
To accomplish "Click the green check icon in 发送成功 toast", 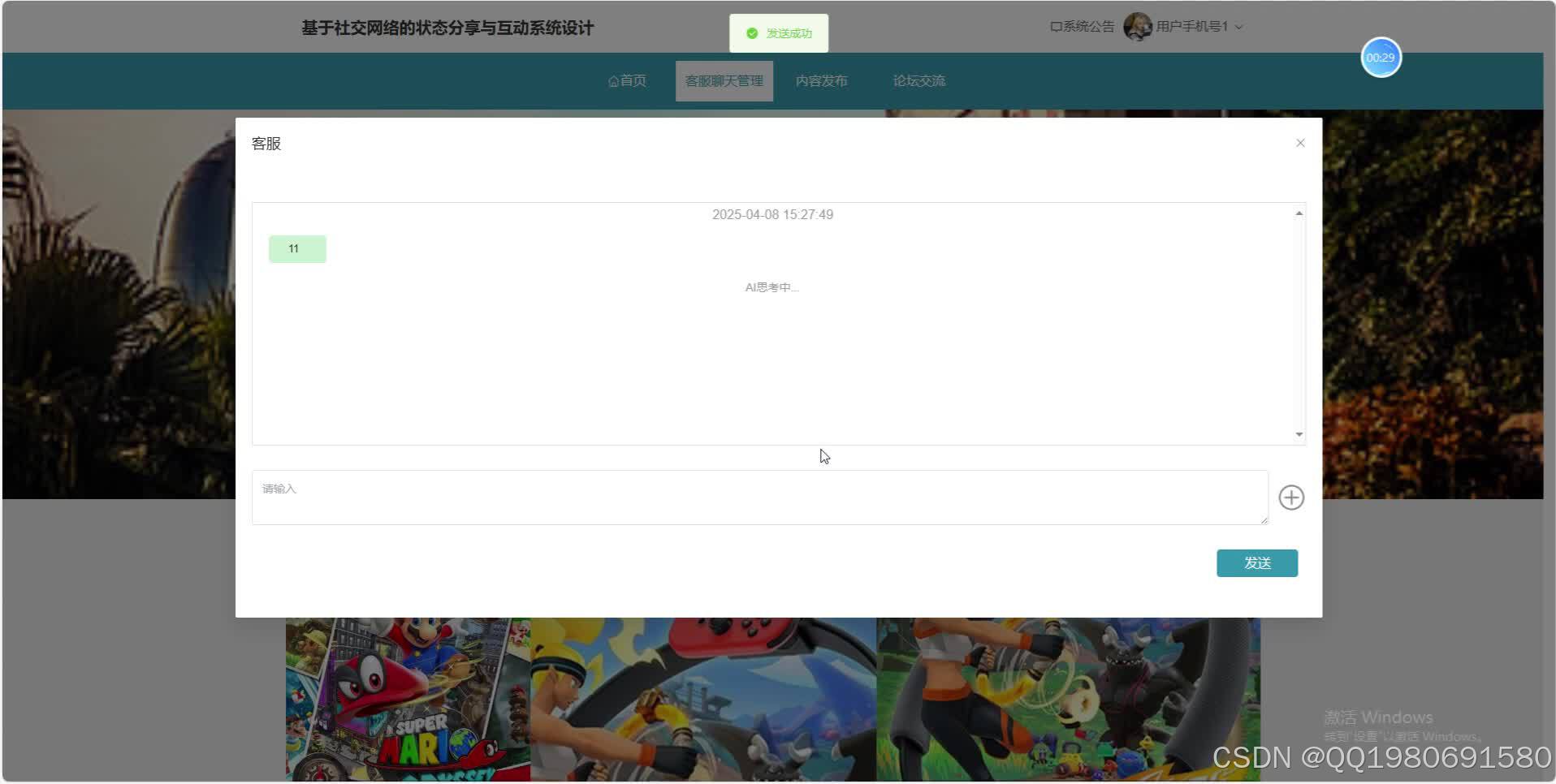I will (751, 34).
